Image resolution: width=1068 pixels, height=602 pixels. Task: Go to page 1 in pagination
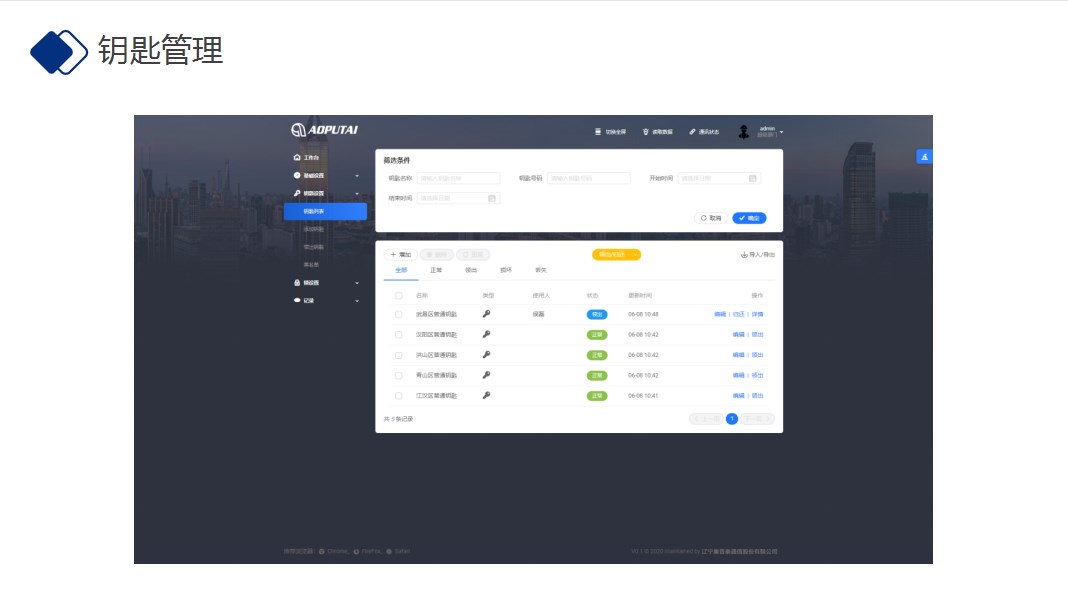pyautogui.click(x=732, y=419)
